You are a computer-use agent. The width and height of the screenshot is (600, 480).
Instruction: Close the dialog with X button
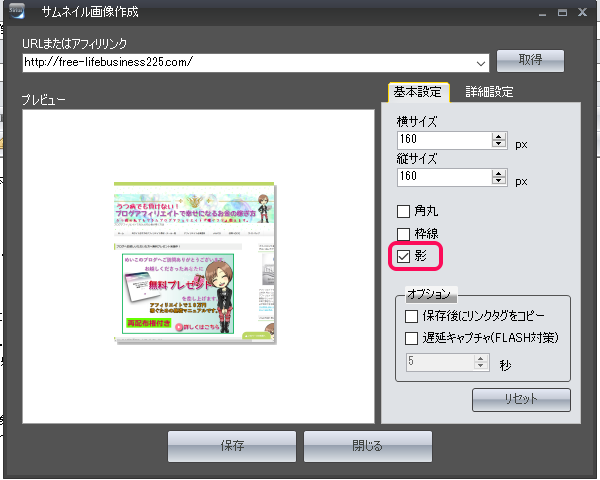click(x=585, y=13)
